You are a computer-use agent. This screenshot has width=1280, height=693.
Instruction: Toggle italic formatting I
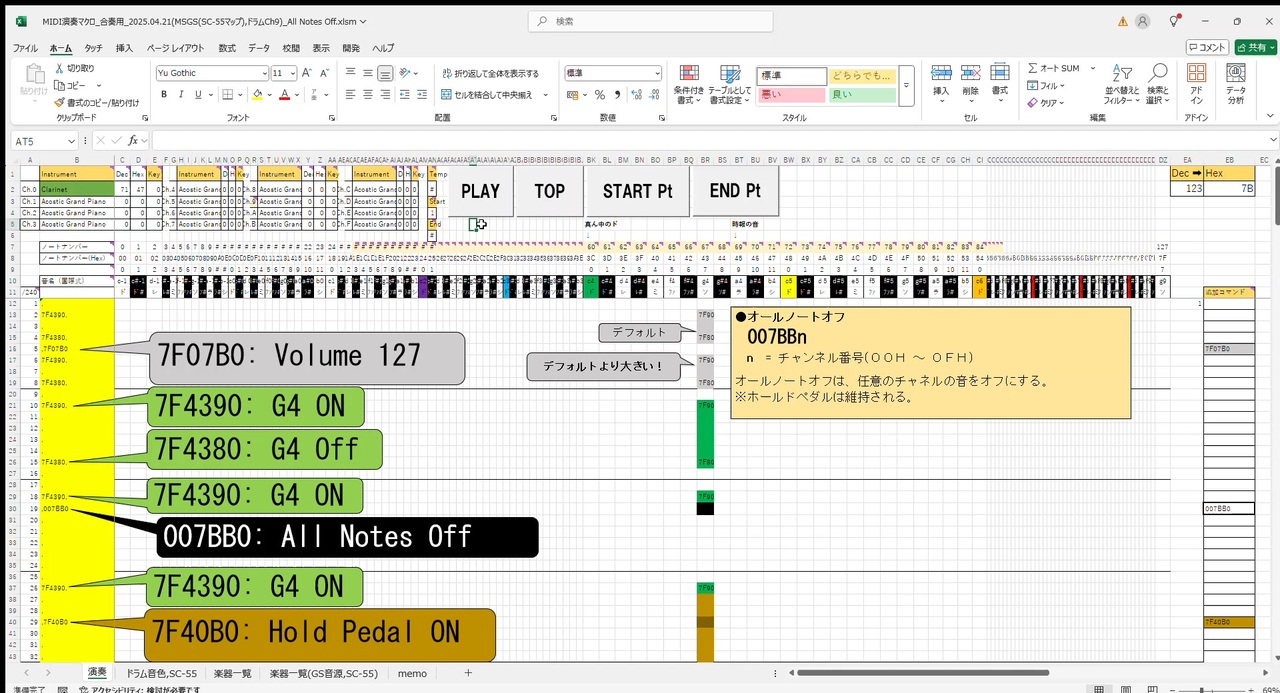[x=181, y=95]
